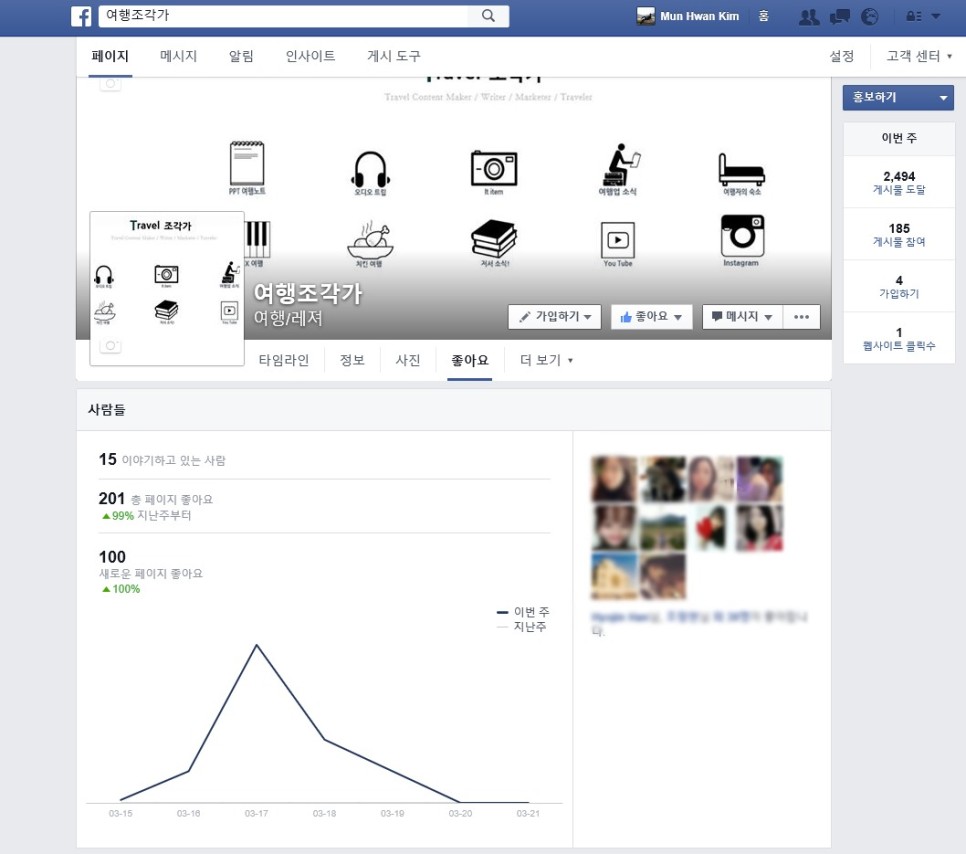The height and width of the screenshot is (854, 966).
Task: Open messages icon in top bar
Action: click(839, 17)
